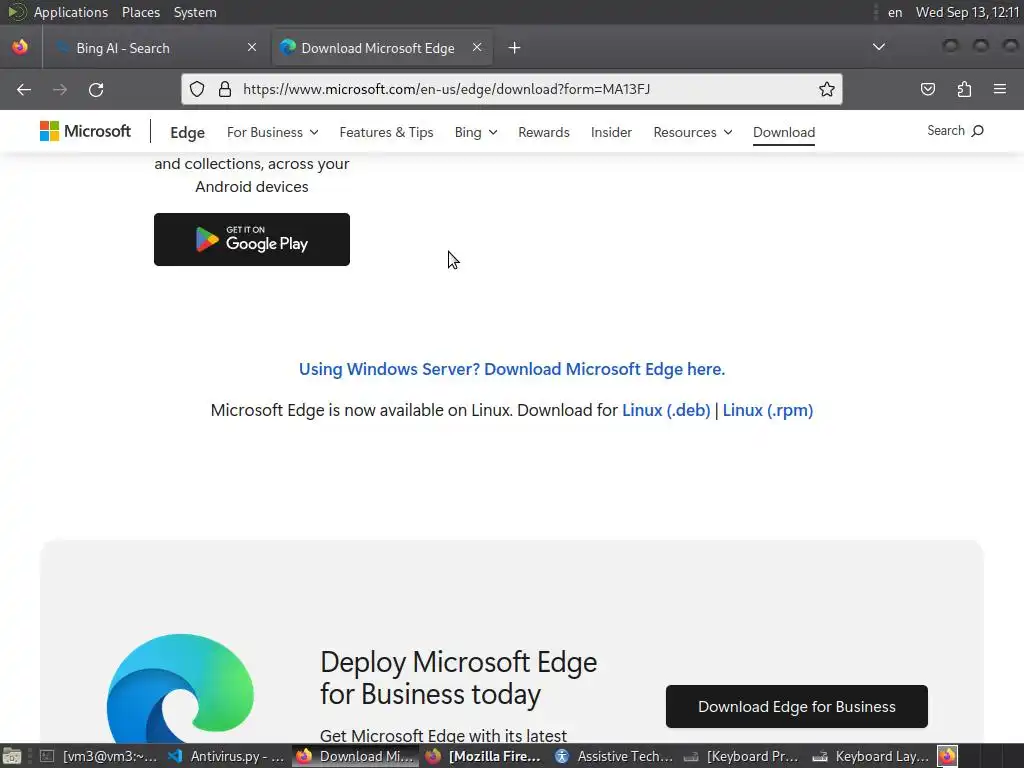Download Linux (.deb) package
Image resolution: width=1024 pixels, height=768 pixels.
pos(666,410)
